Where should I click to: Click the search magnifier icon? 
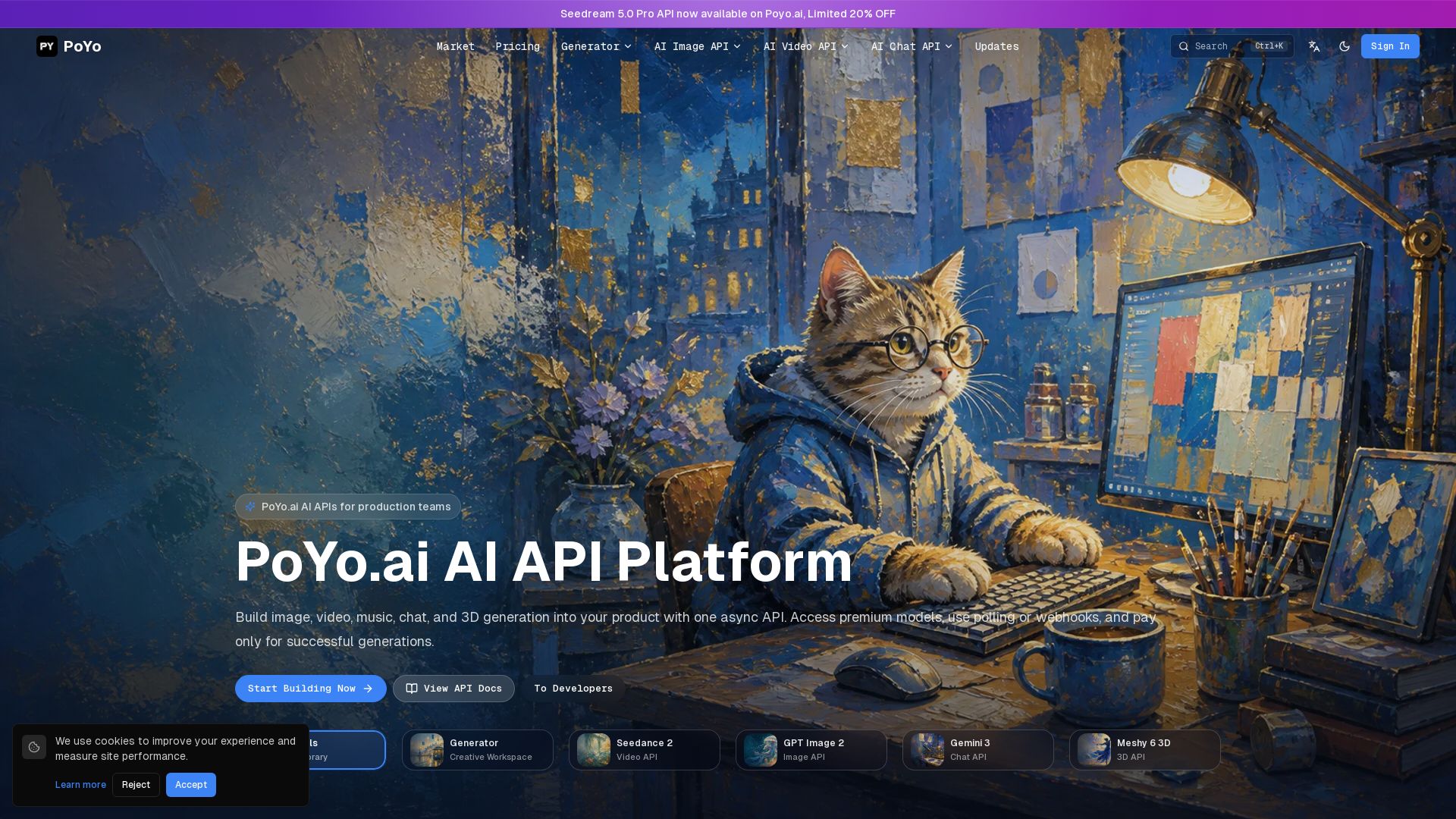coord(1184,46)
